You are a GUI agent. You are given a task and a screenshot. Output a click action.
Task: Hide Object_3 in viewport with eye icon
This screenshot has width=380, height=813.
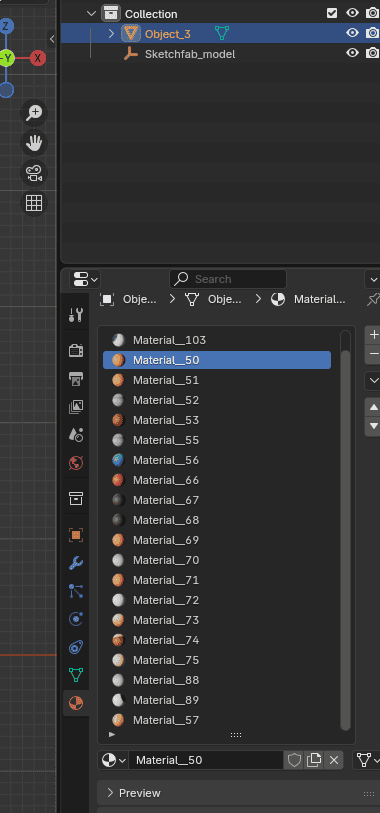353,33
